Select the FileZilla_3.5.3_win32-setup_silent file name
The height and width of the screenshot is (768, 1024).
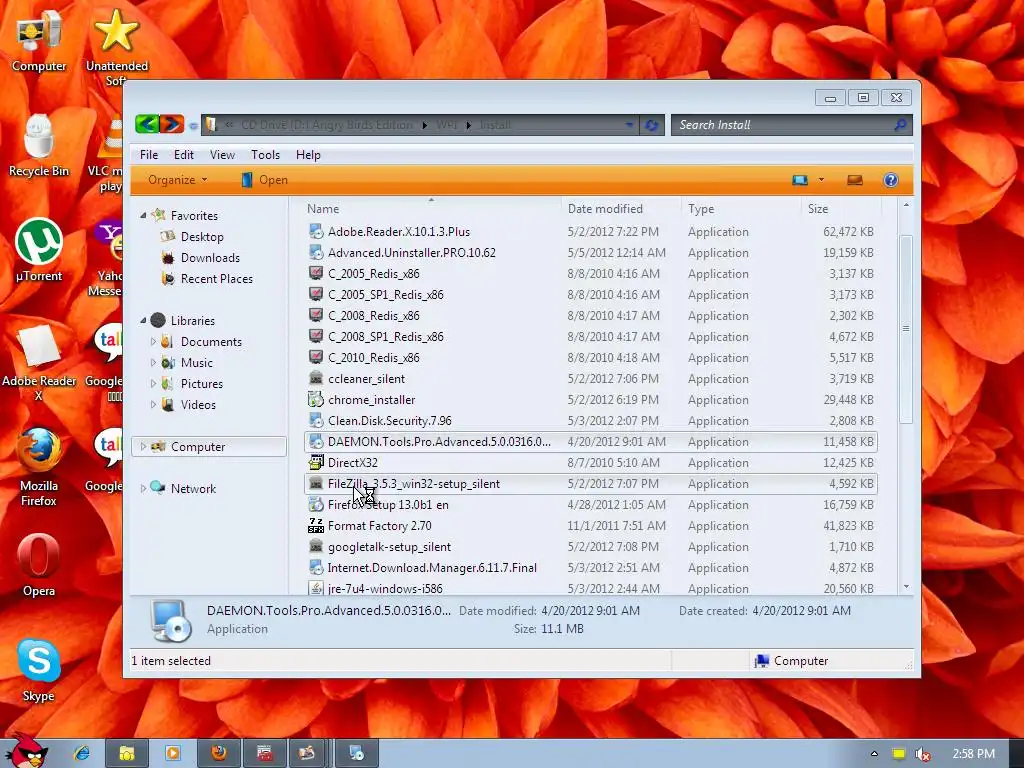(413, 484)
